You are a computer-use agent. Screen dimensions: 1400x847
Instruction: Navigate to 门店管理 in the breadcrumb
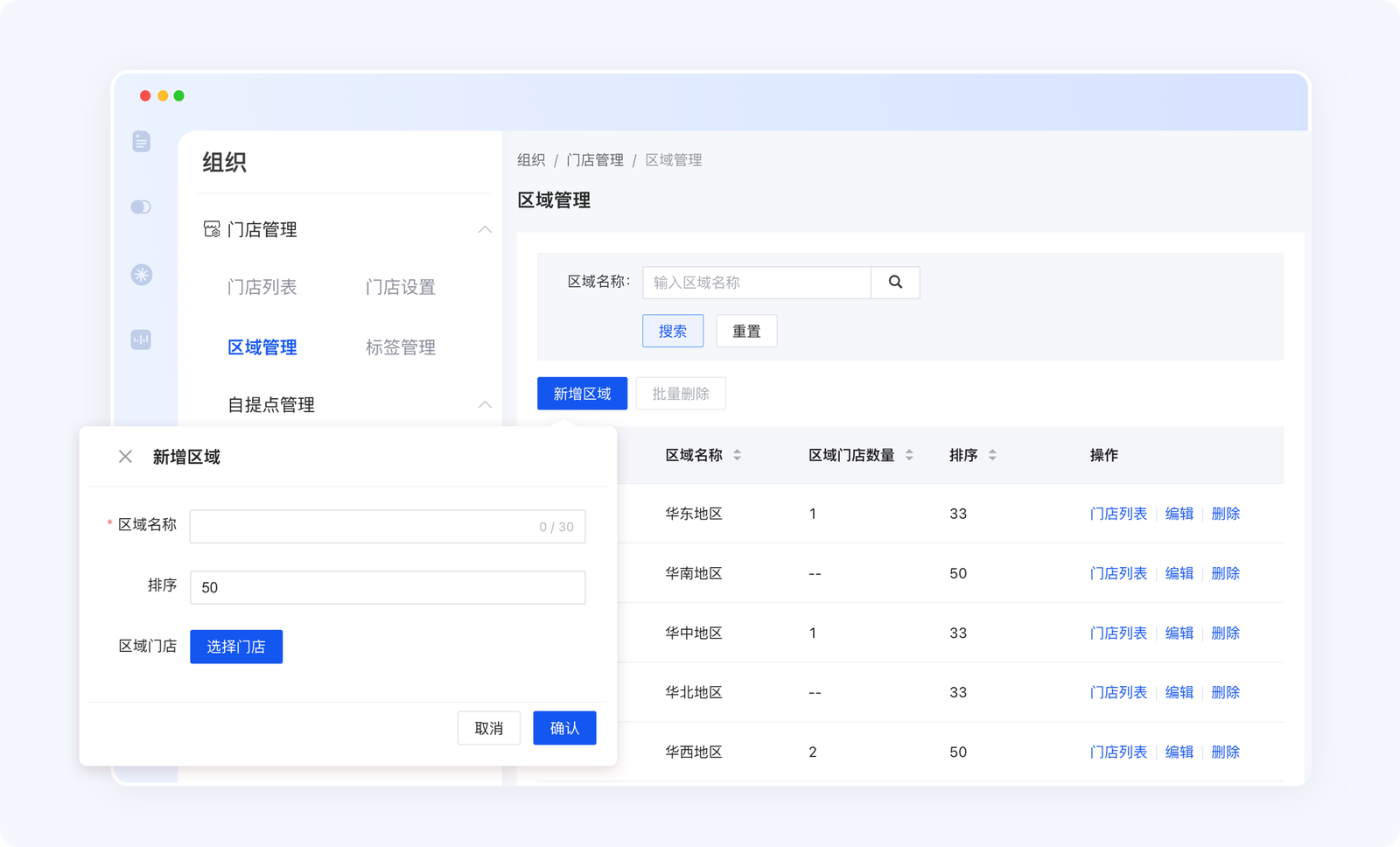[x=595, y=160]
